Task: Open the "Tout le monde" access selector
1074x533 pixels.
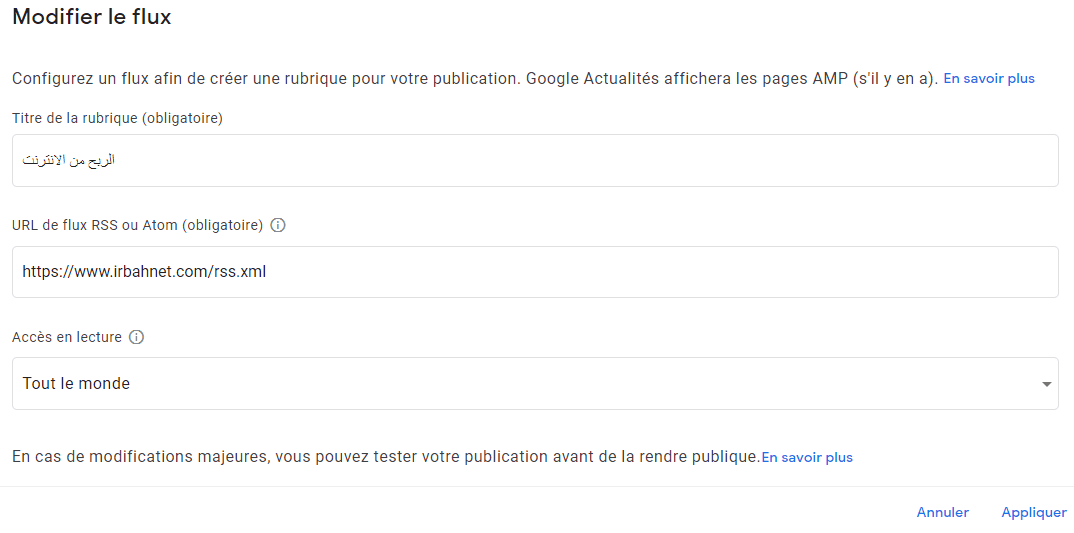Action: click(535, 384)
